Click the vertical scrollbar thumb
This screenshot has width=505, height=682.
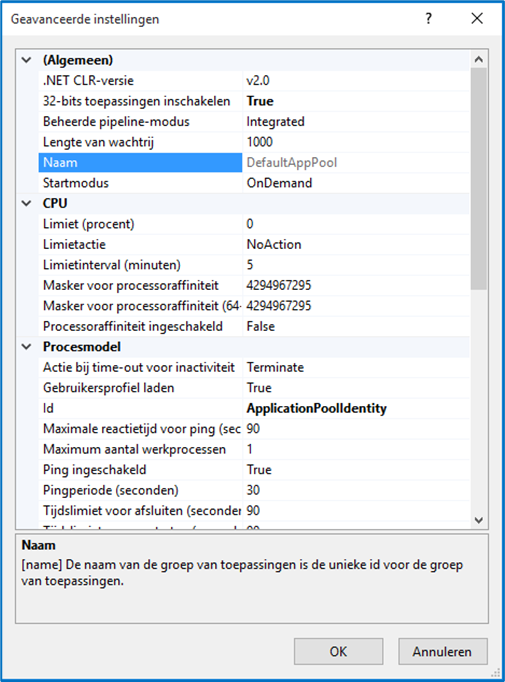tap(479, 178)
